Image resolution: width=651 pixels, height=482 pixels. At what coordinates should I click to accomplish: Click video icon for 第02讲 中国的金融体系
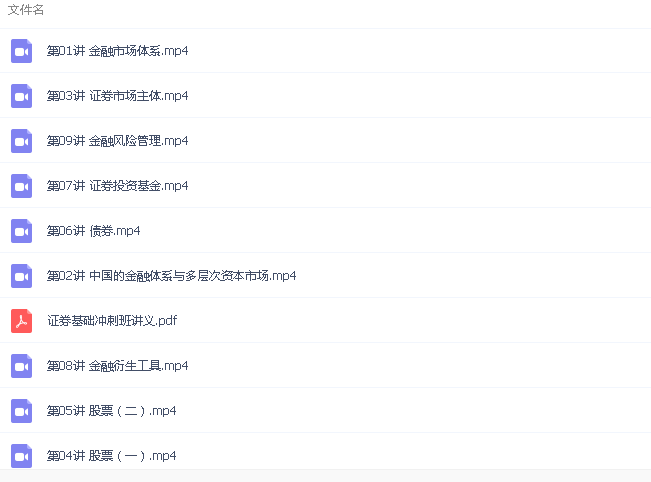pos(22,276)
